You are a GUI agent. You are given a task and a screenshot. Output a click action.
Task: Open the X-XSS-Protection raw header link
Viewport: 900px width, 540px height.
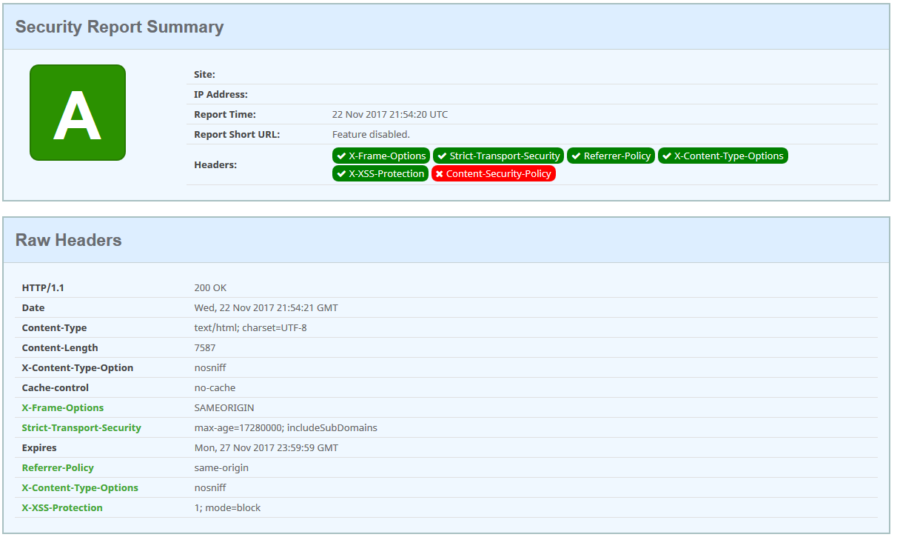62,508
